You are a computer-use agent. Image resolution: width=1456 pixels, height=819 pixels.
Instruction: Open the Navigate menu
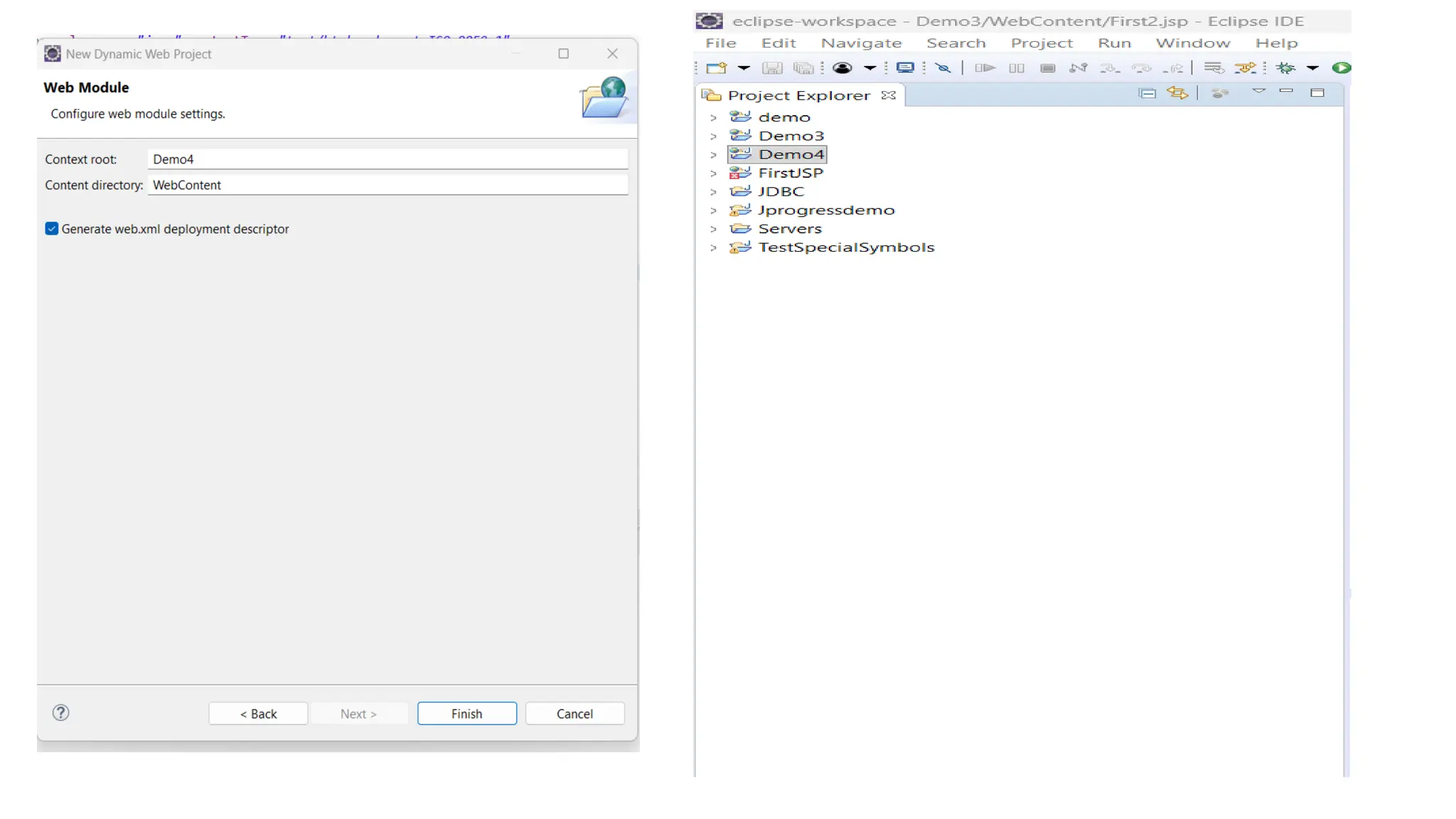point(861,43)
